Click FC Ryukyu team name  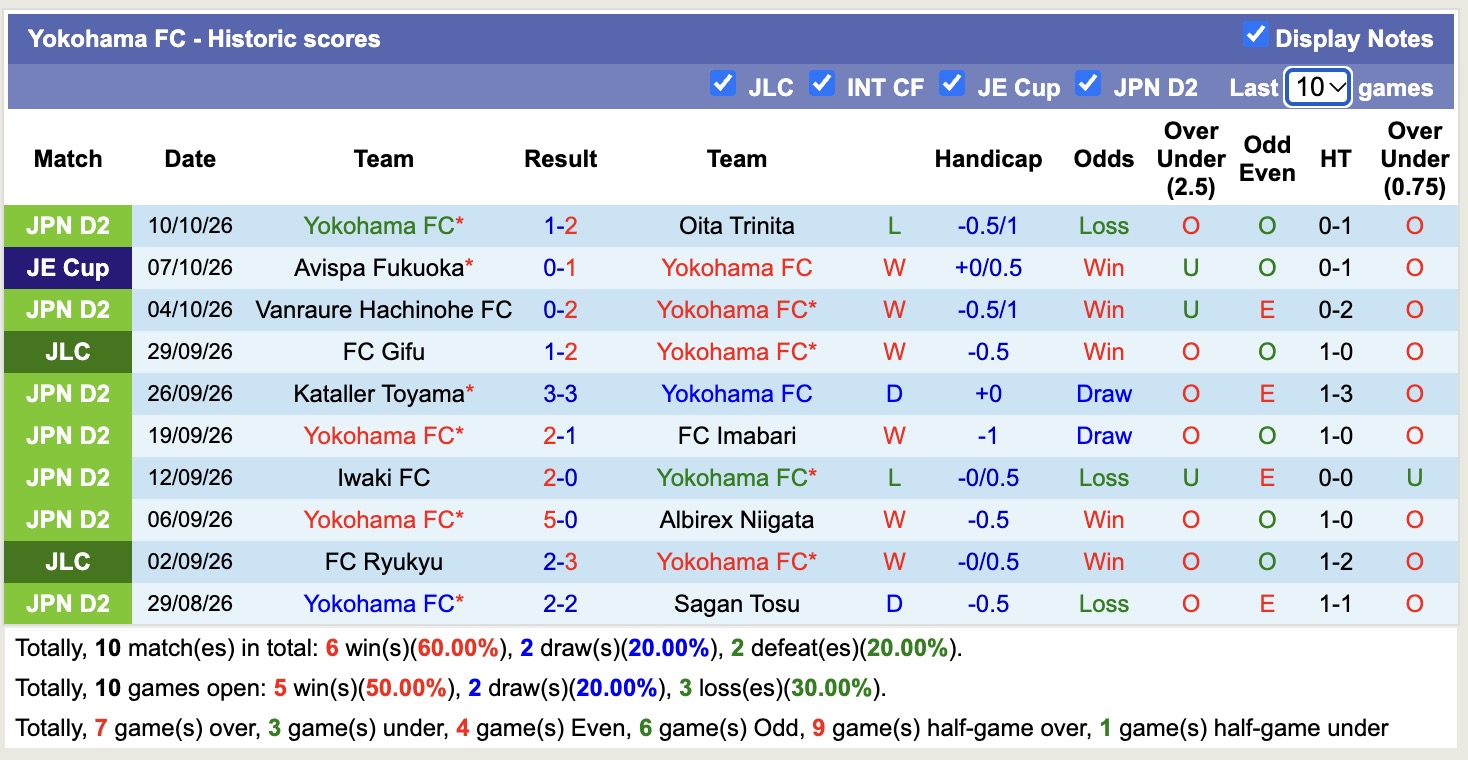[x=383, y=562]
